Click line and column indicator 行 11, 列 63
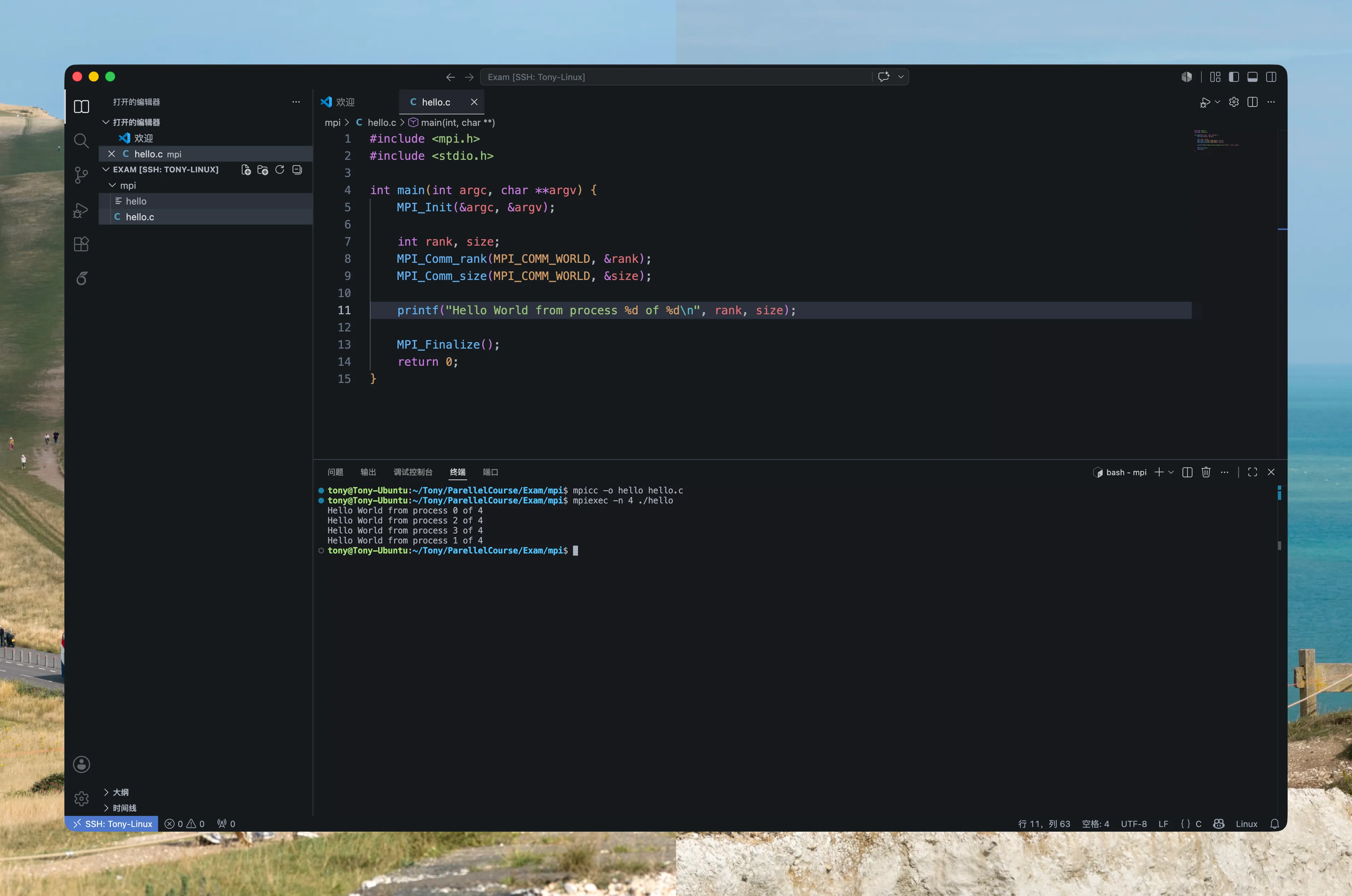1352x896 pixels. coord(1044,824)
